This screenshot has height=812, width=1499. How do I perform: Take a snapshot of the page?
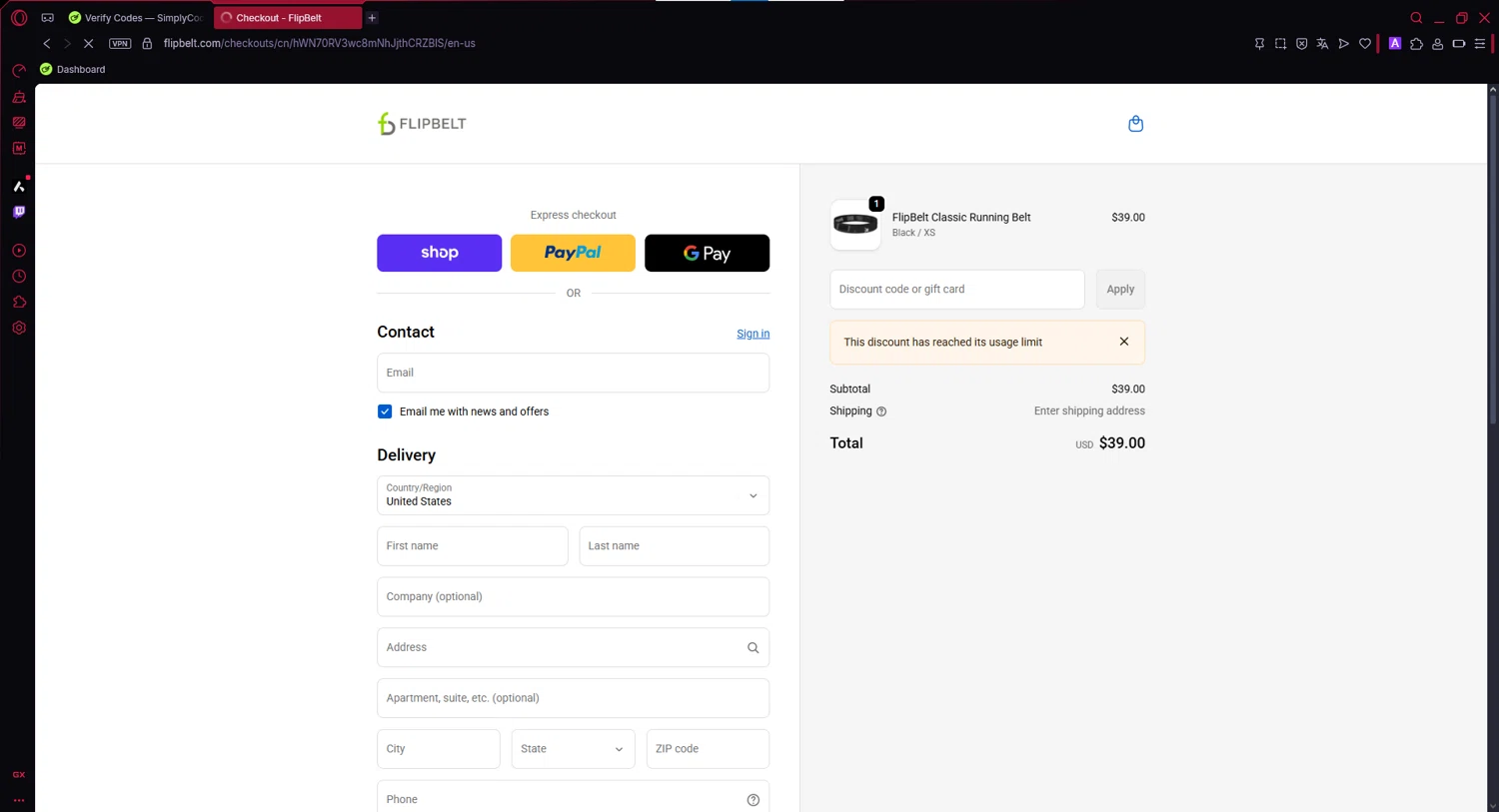pos(1280,44)
